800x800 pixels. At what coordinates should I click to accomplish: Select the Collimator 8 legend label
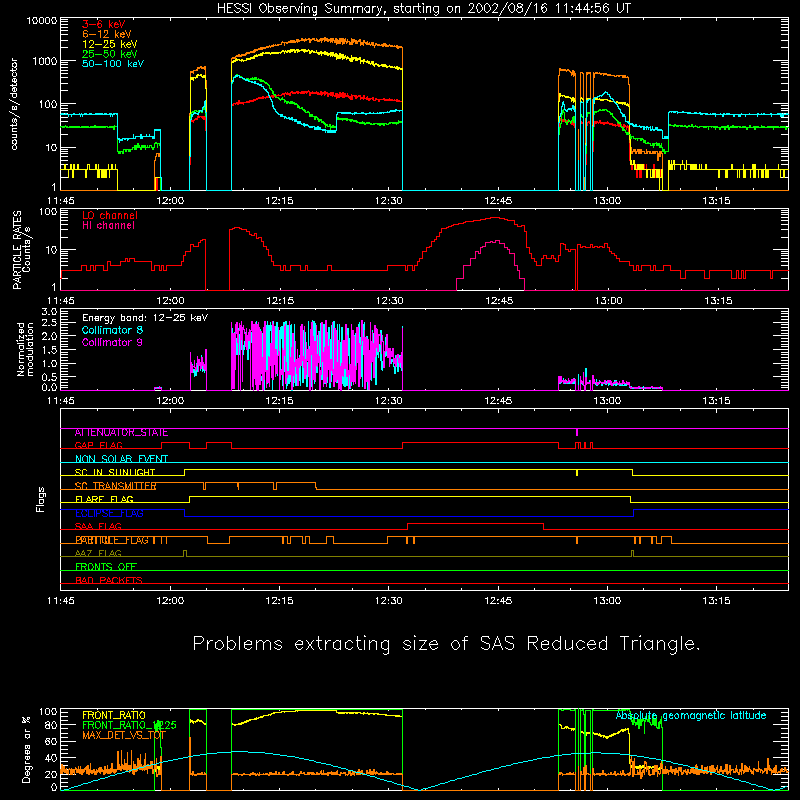coord(112,330)
